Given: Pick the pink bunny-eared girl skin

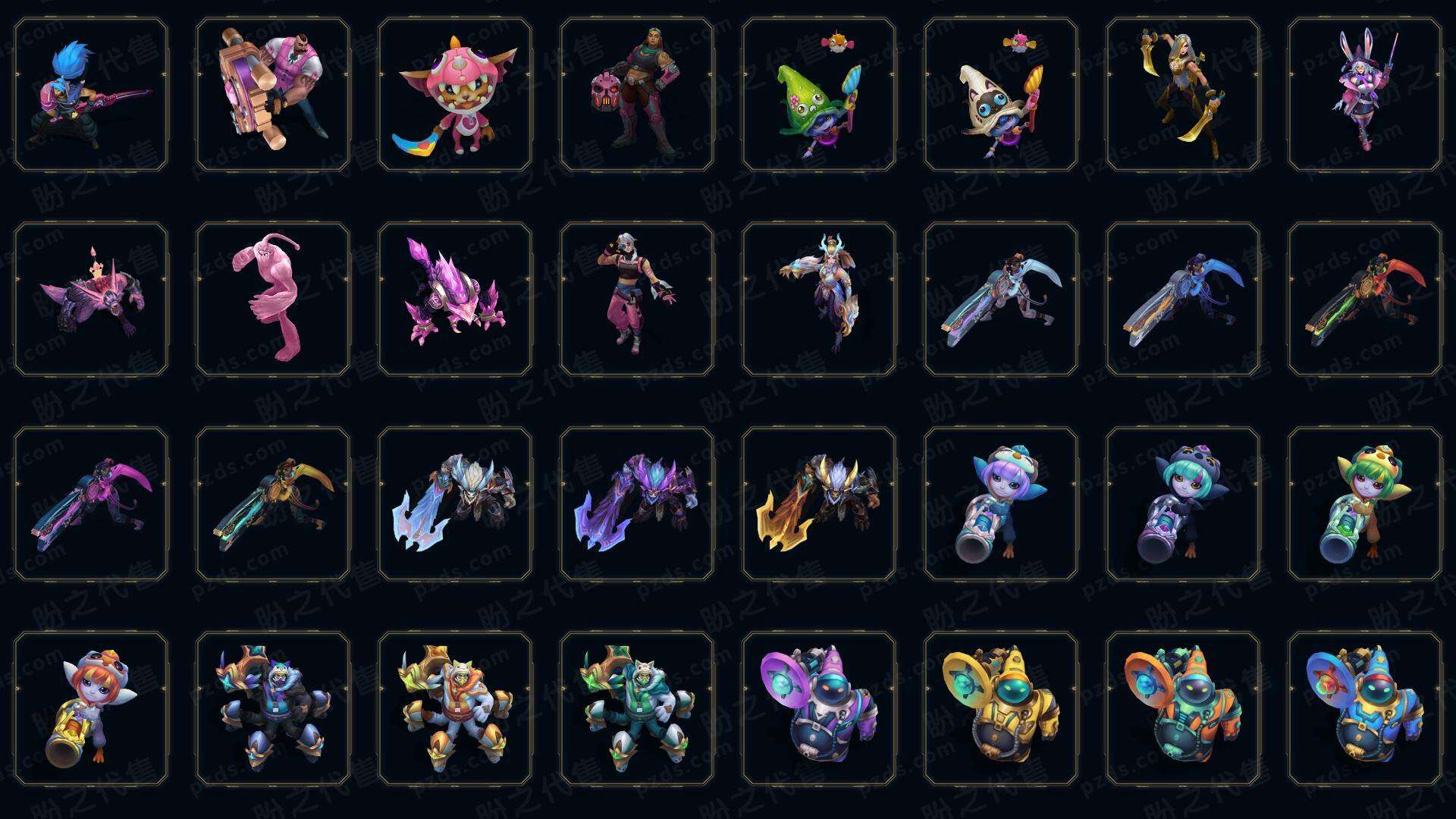Looking at the screenshot, I should point(1365,95).
